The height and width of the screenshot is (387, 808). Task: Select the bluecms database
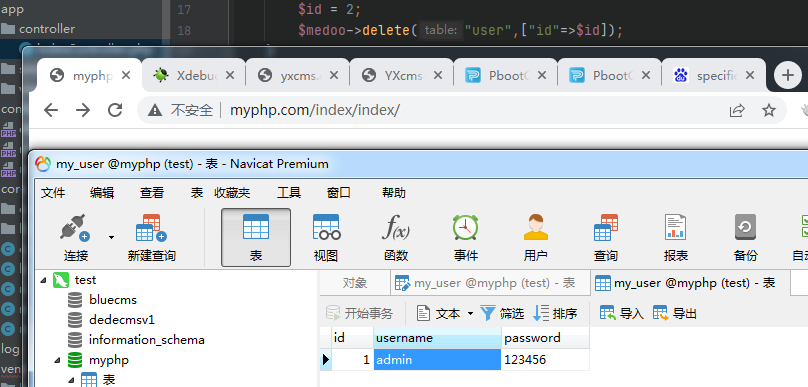(x=113, y=300)
